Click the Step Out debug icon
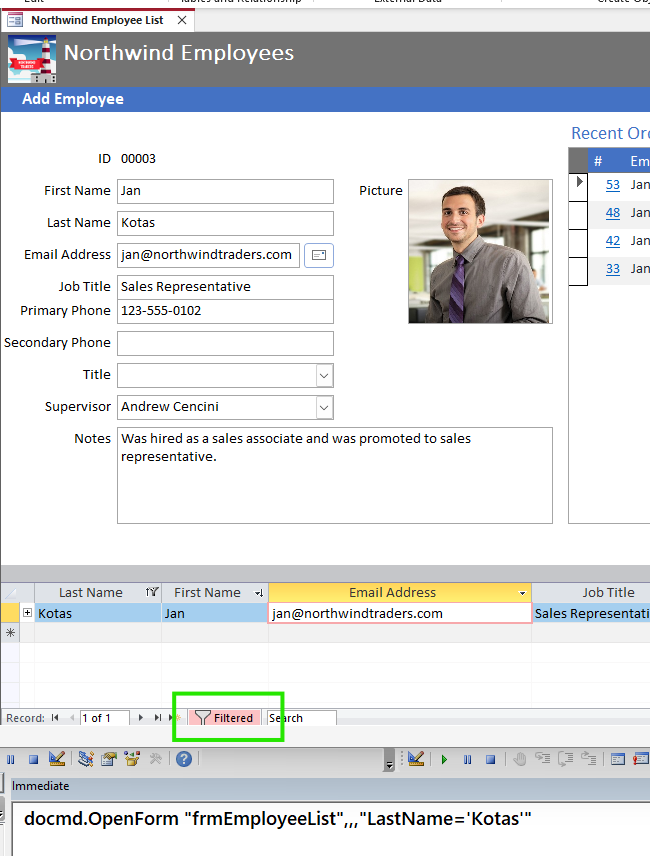650x856 pixels. 588,758
